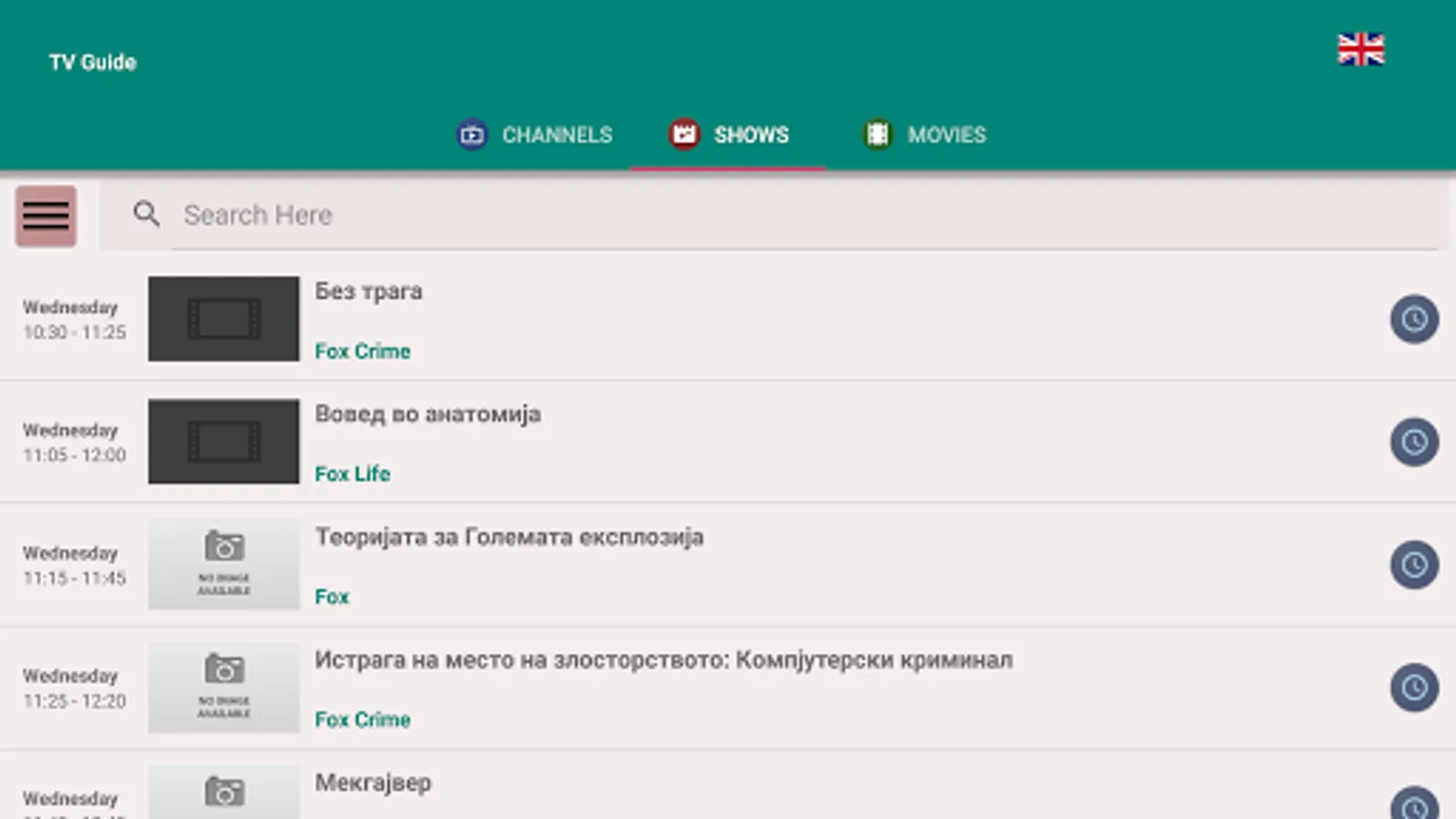Screen dimensions: 1456x819
Task: Set reminder for Мекгајвер
Action: tap(1414, 803)
